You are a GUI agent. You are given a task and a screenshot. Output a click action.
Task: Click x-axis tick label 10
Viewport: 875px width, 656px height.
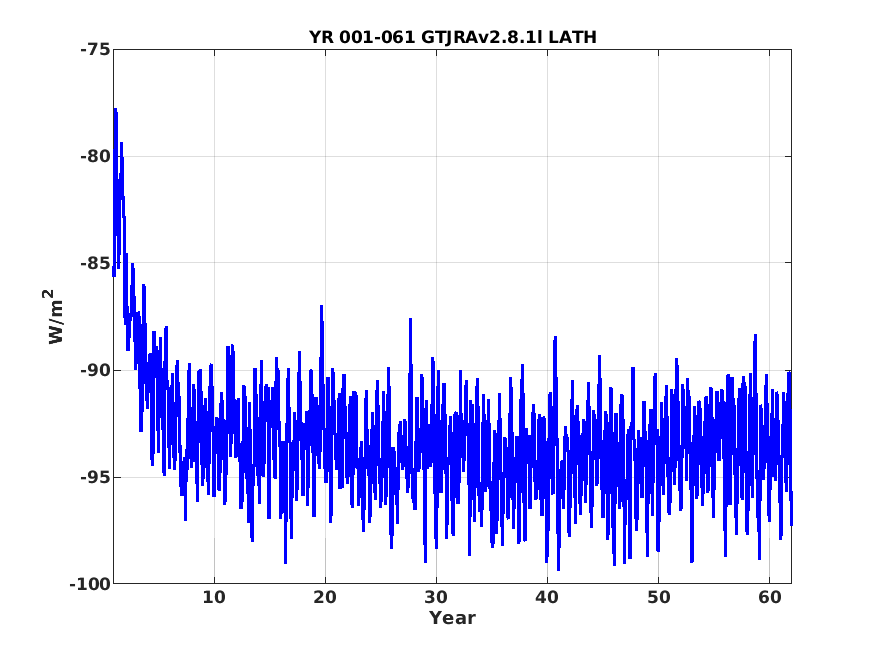pyautogui.click(x=214, y=597)
